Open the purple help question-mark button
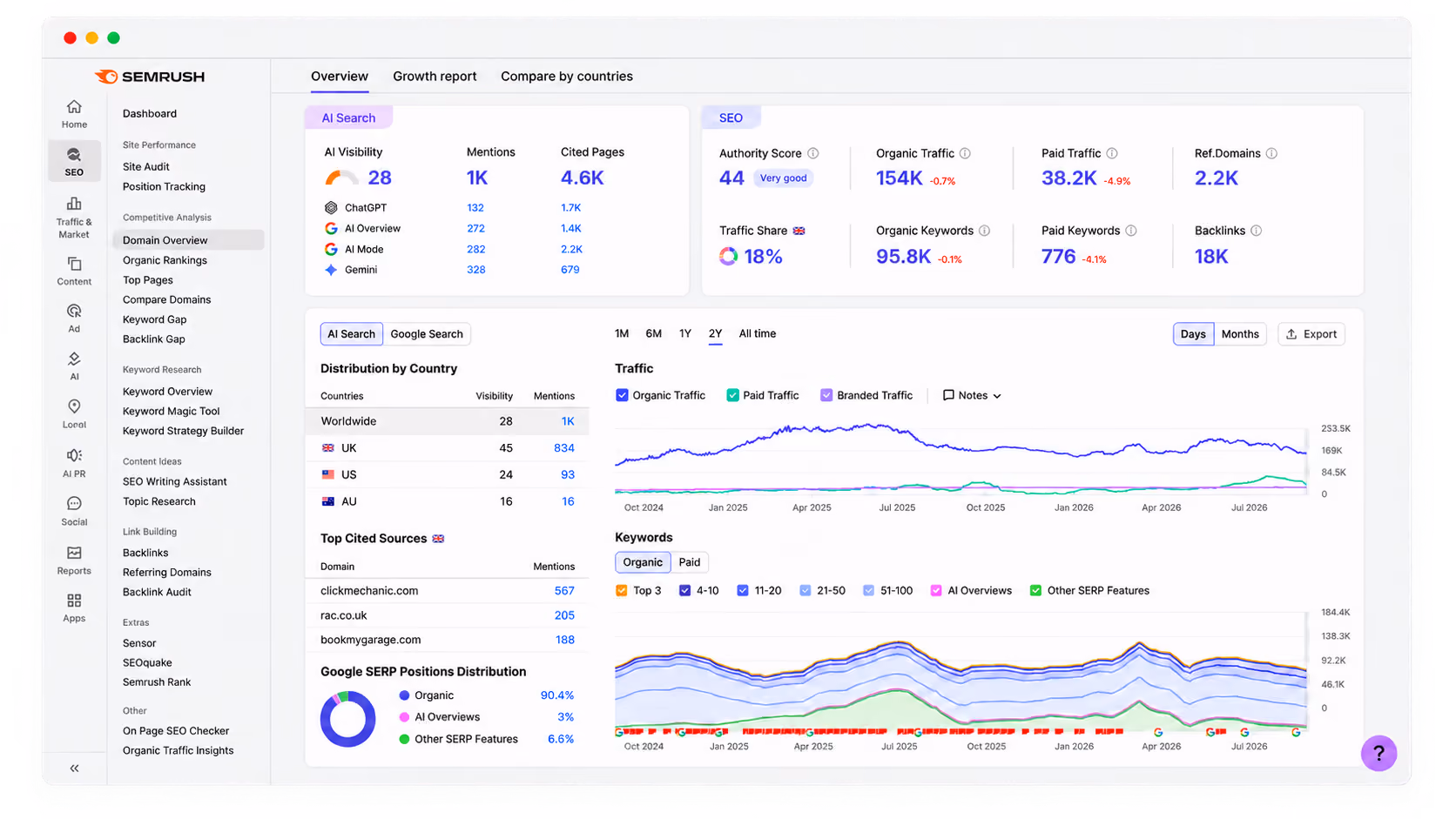 pos(1378,754)
